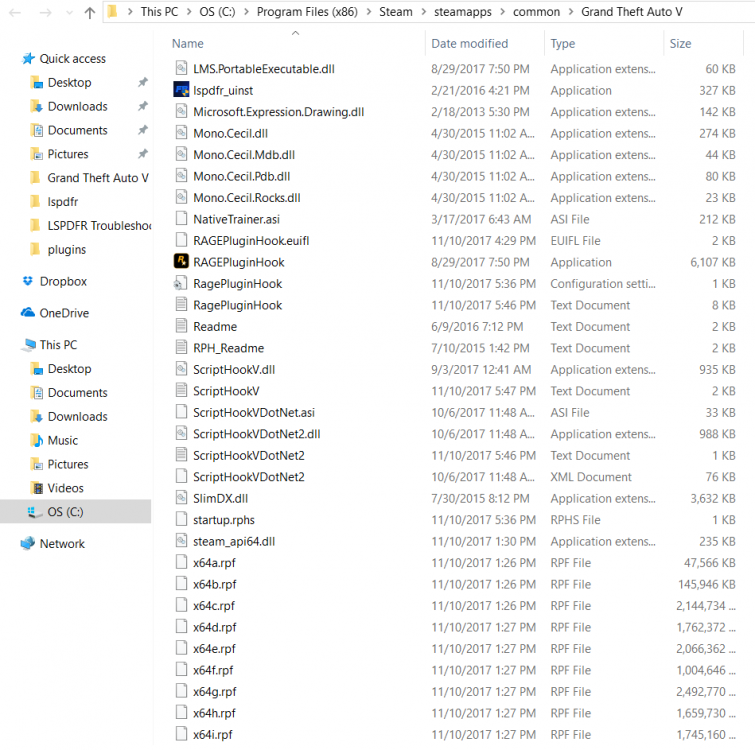Click the pin icon beside Quick access Downloads
The width and height of the screenshot is (755, 750).
click(143, 106)
